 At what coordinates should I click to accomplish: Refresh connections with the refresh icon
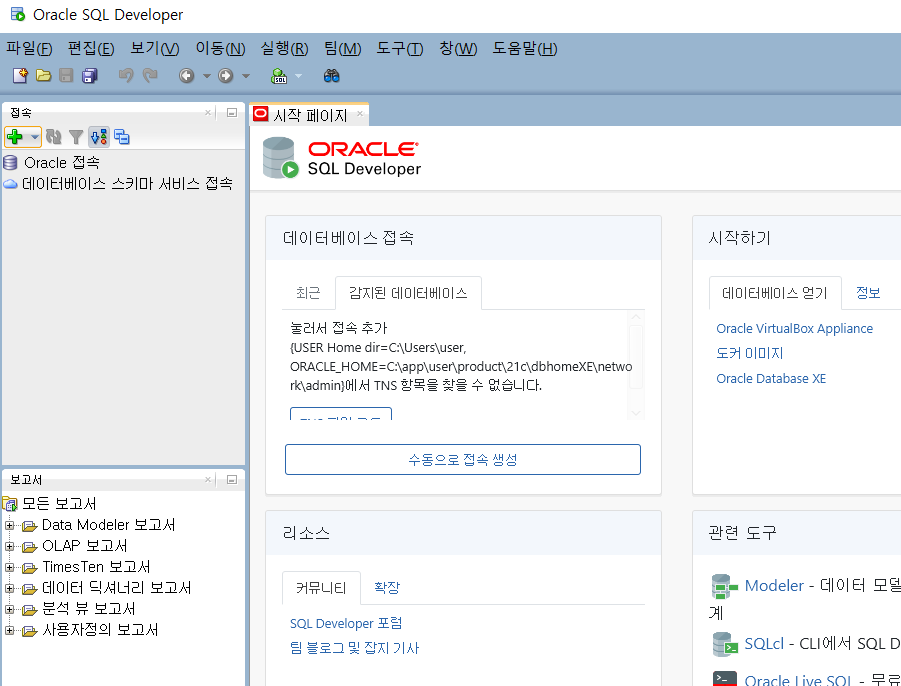pyautogui.click(x=53, y=137)
